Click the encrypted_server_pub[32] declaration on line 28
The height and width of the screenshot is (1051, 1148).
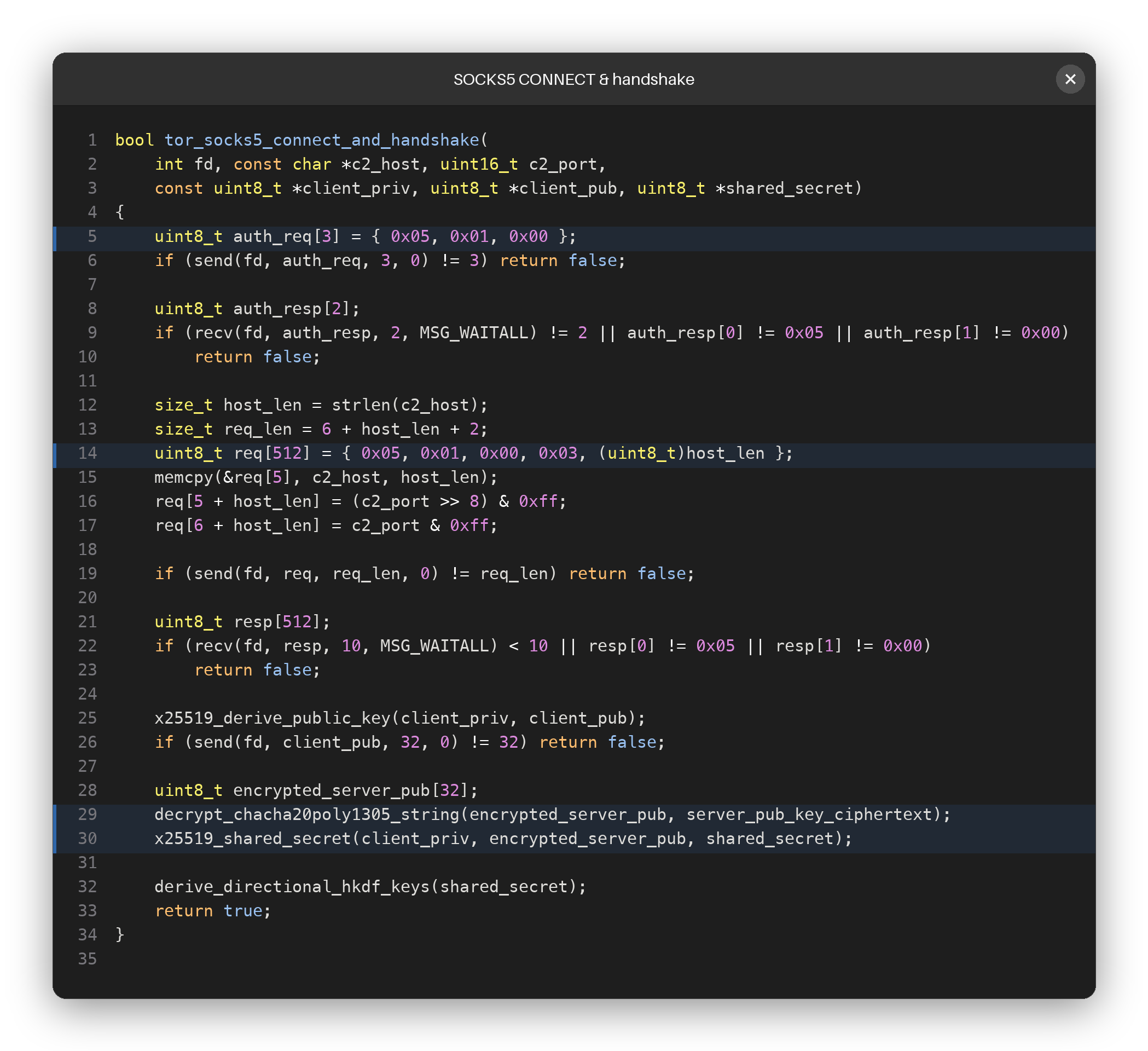pos(350,790)
